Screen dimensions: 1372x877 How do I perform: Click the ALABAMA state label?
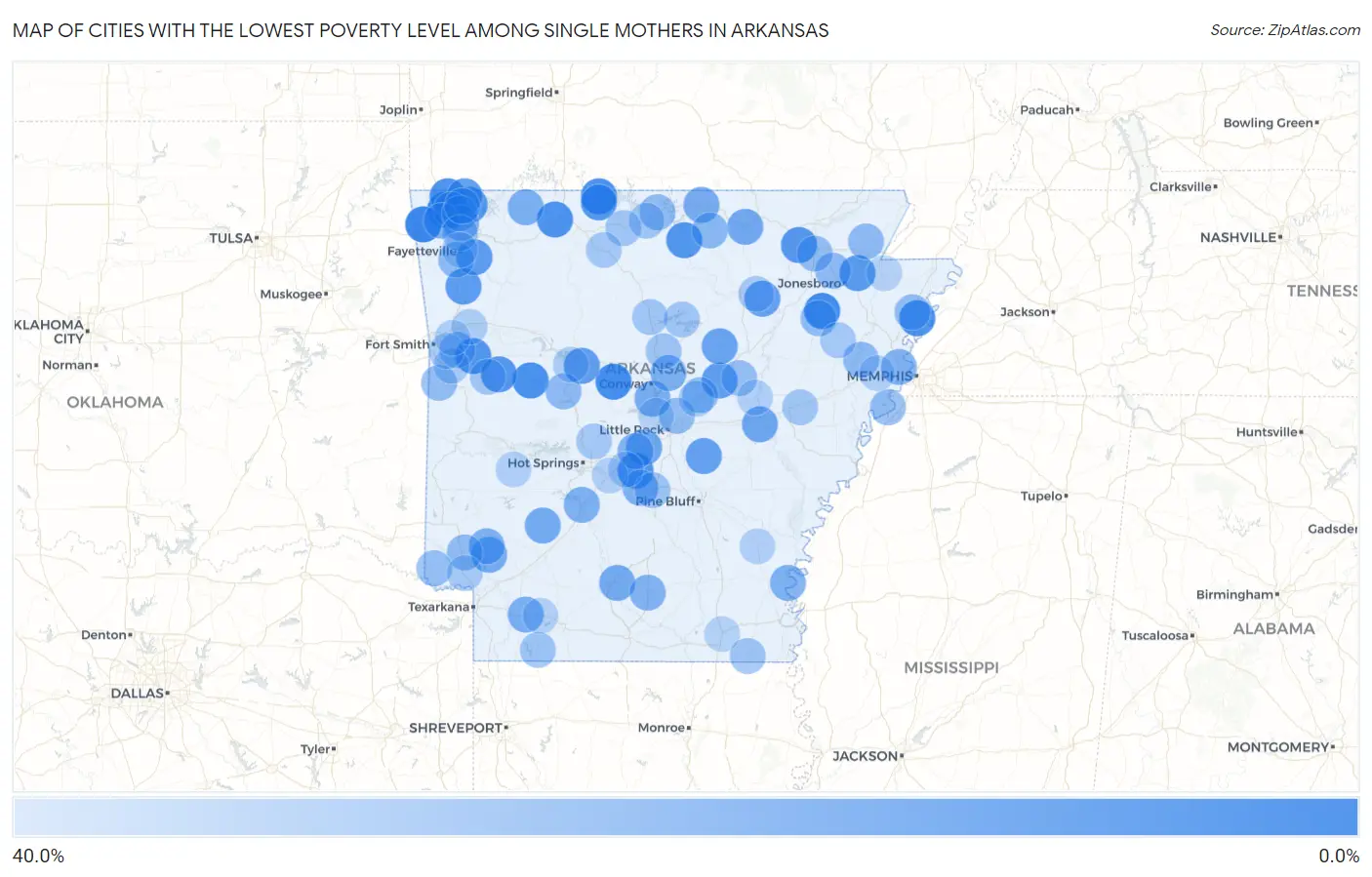[x=1273, y=629]
